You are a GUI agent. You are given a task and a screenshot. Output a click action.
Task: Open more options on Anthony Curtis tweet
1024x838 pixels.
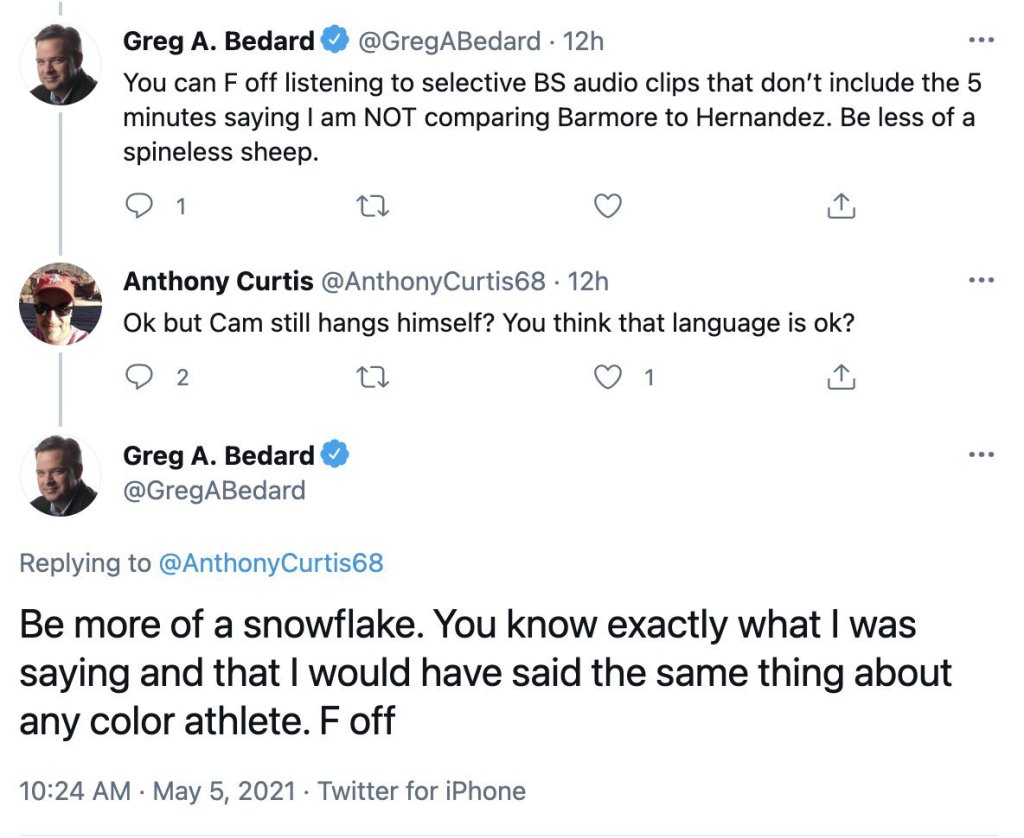982,282
